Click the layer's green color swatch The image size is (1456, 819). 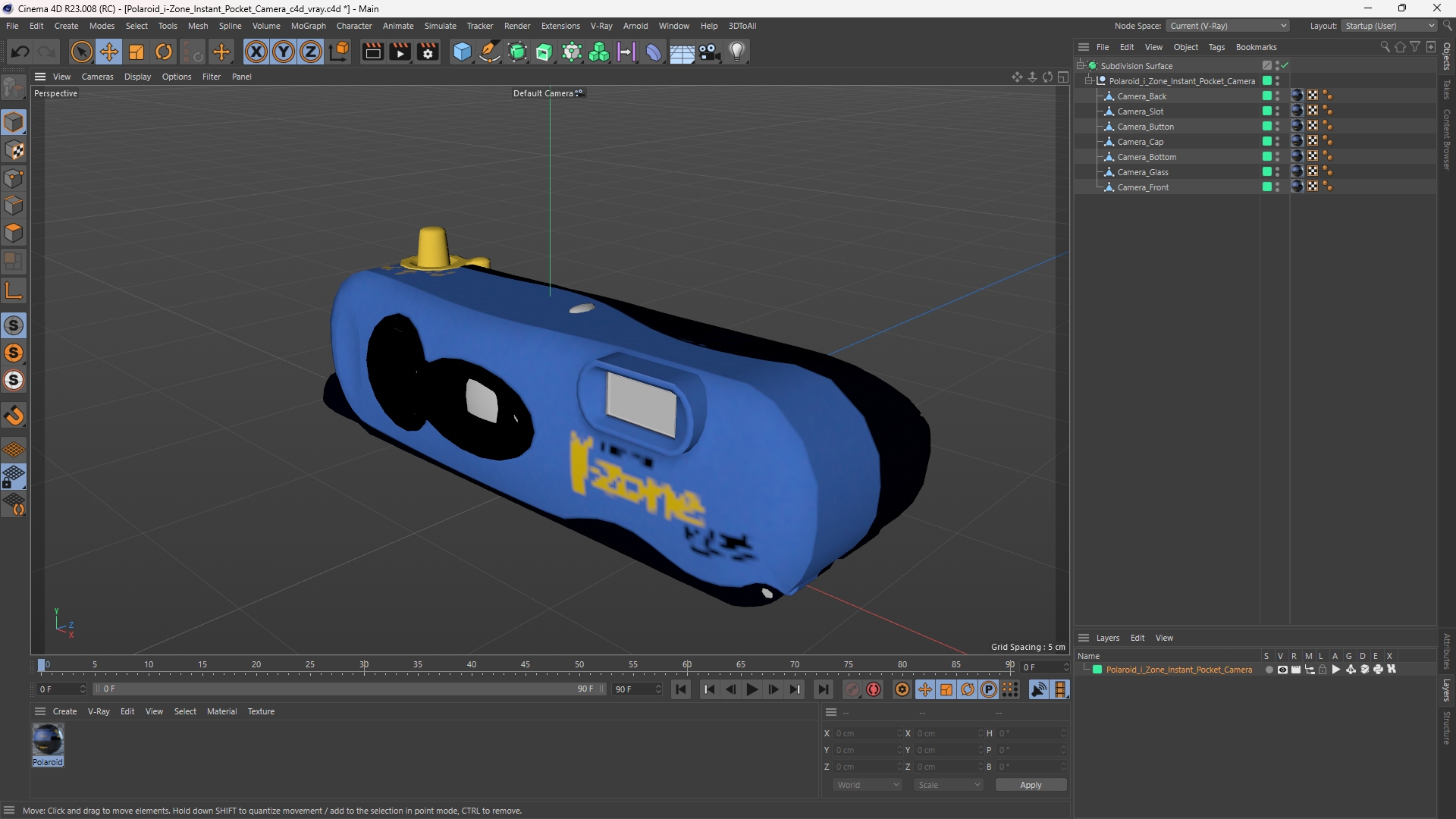coord(1097,670)
